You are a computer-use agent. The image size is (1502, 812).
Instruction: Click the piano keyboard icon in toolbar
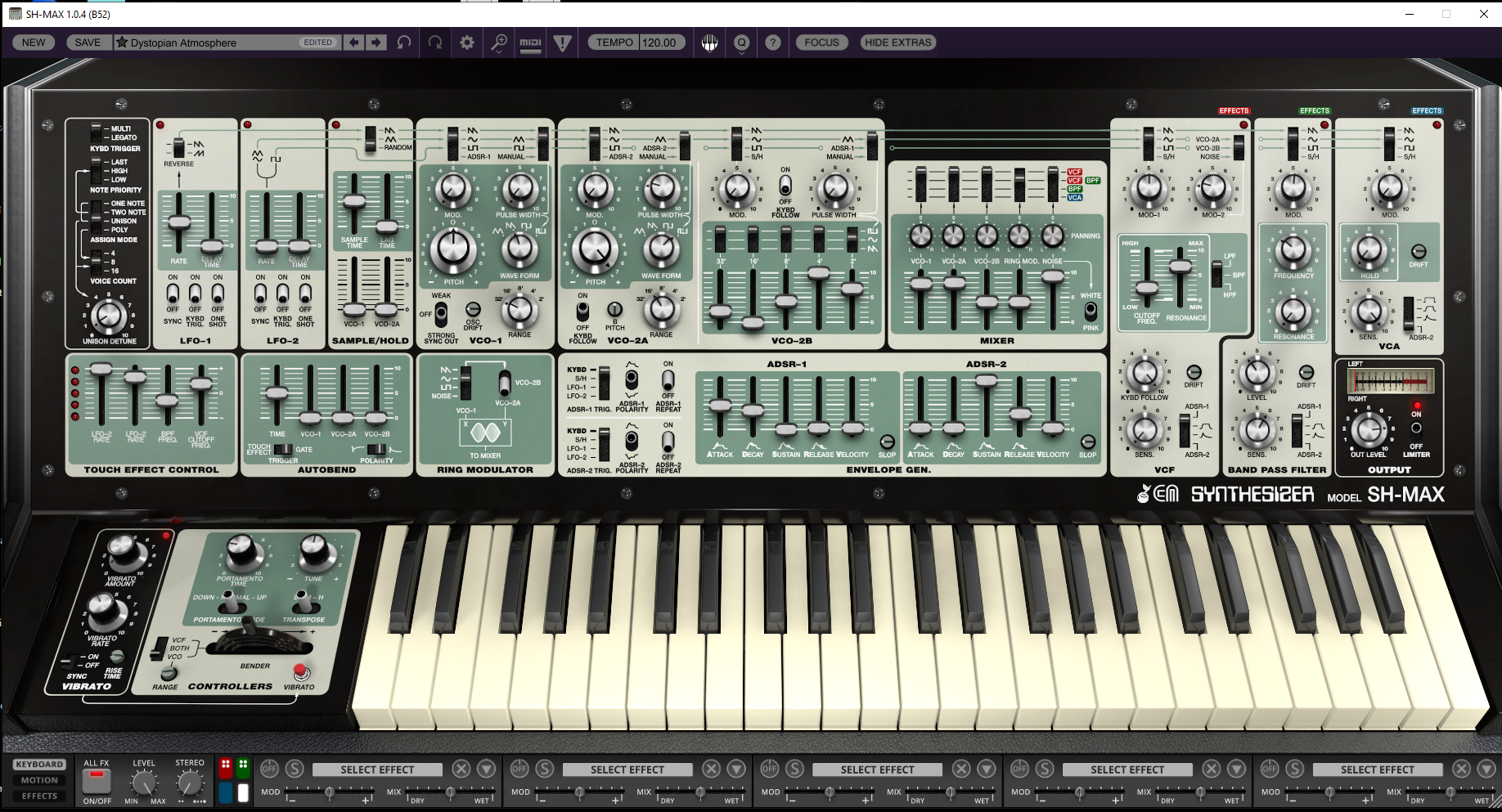709,43
